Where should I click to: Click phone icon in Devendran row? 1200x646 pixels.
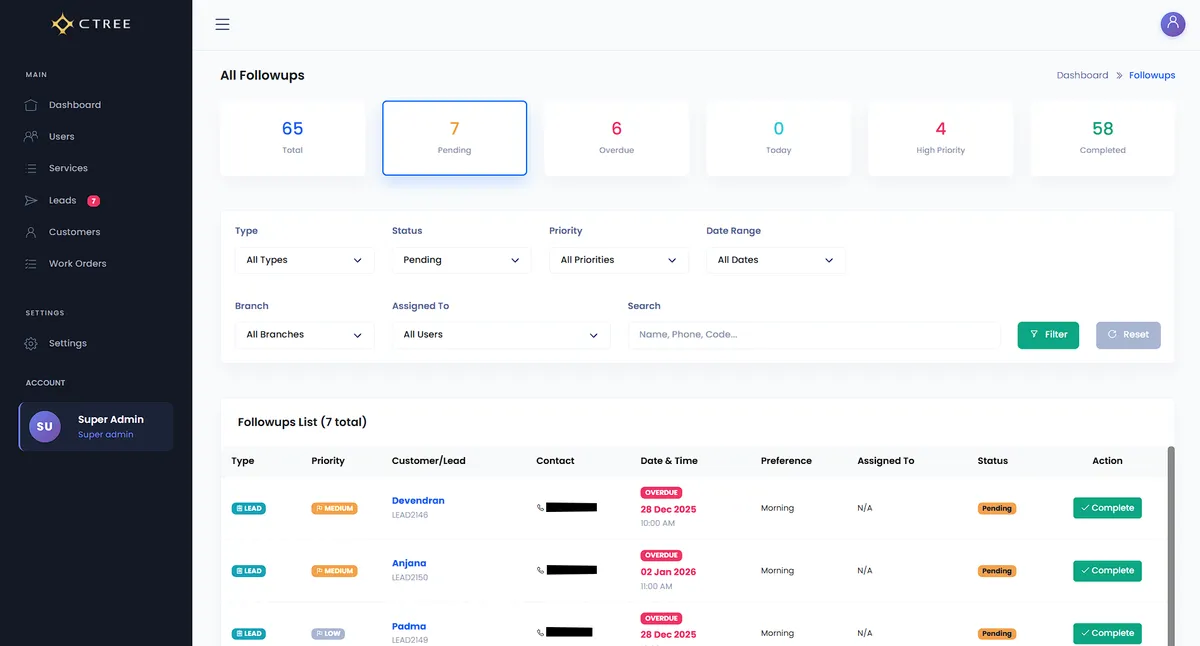point(541,508)
